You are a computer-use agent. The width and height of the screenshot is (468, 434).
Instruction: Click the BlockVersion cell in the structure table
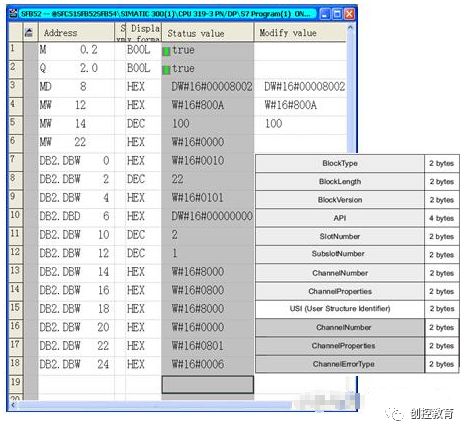340,200
